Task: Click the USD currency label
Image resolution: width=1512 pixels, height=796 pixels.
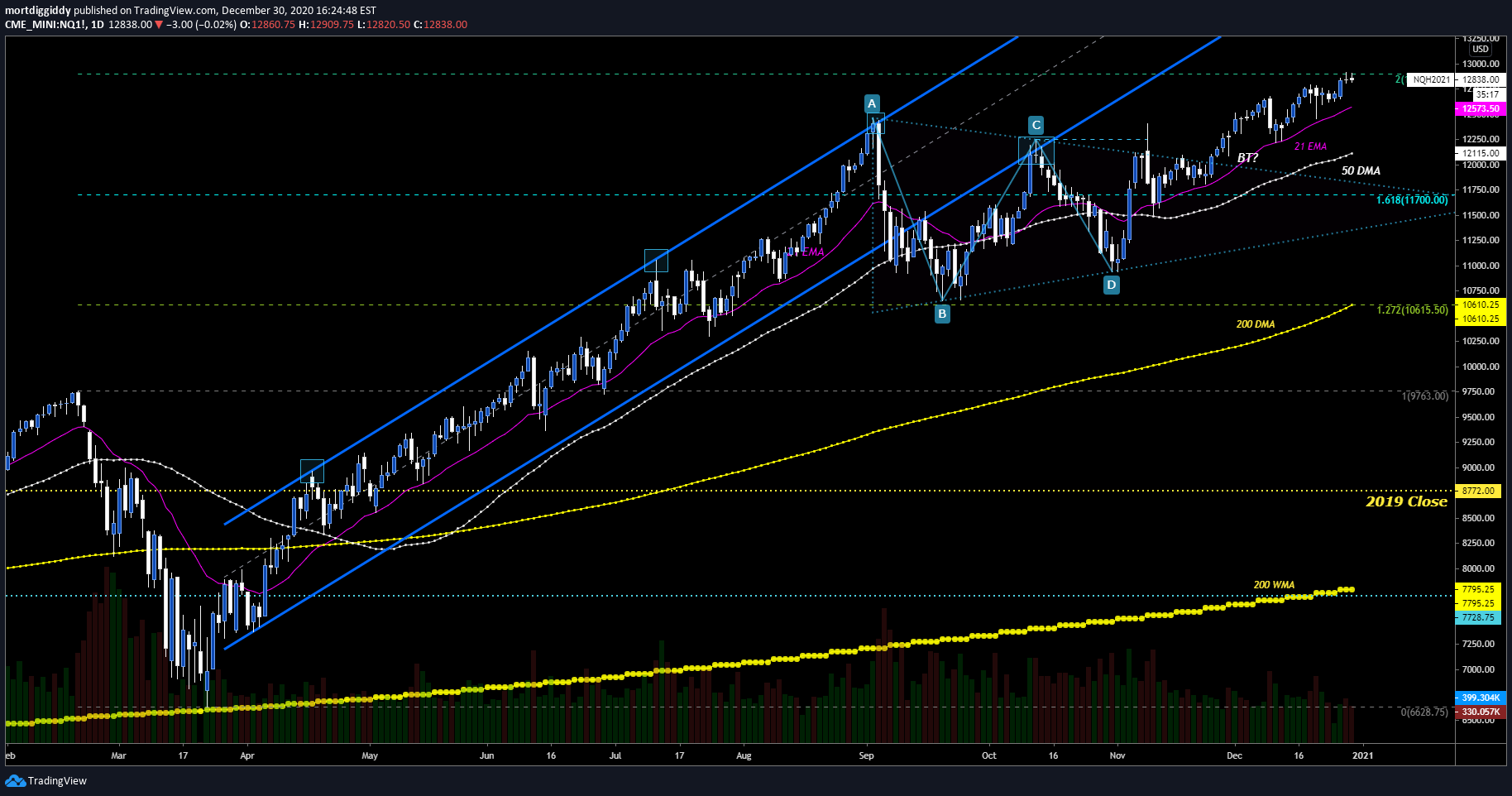Action: click(x=1481, y=49)
